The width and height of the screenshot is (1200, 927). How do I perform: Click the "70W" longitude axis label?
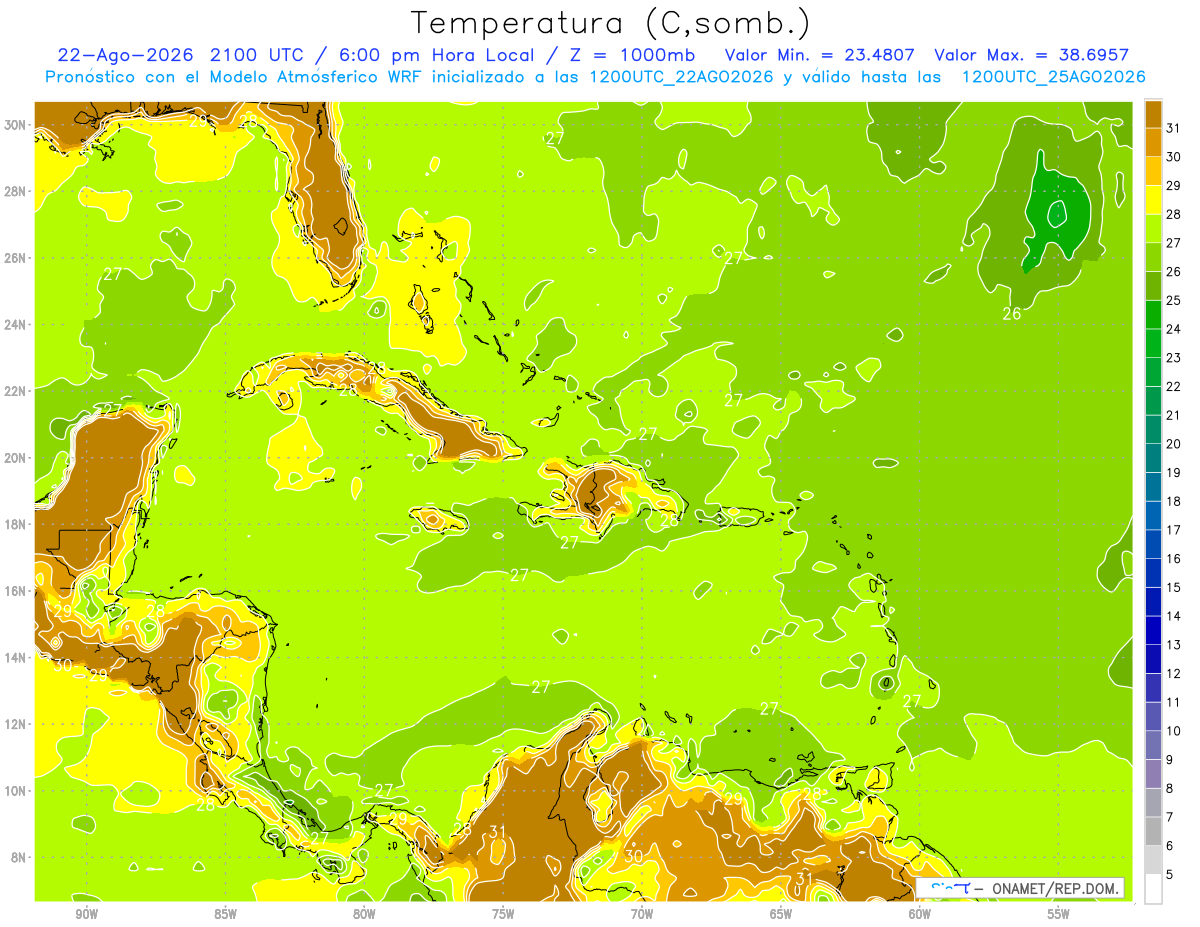[642, 914]
